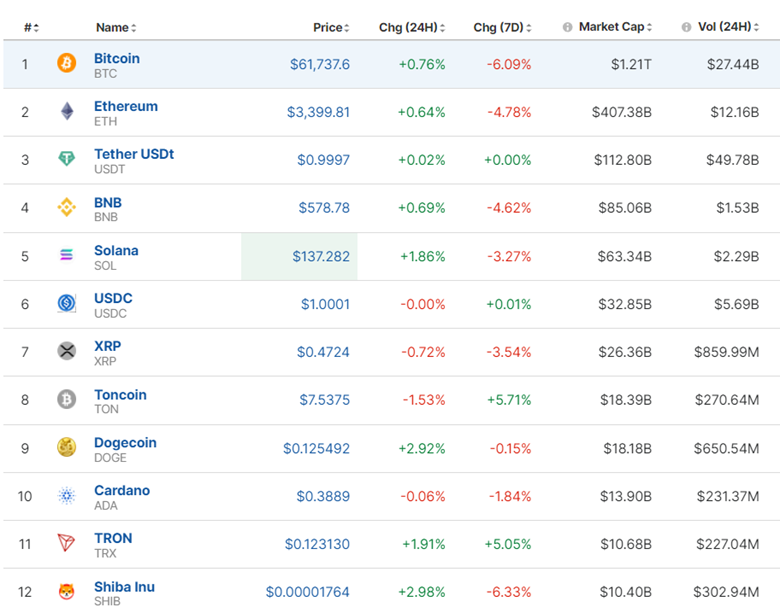
Task: Click the DOGE ticker symbol text
Action: (x=110, y=458)
